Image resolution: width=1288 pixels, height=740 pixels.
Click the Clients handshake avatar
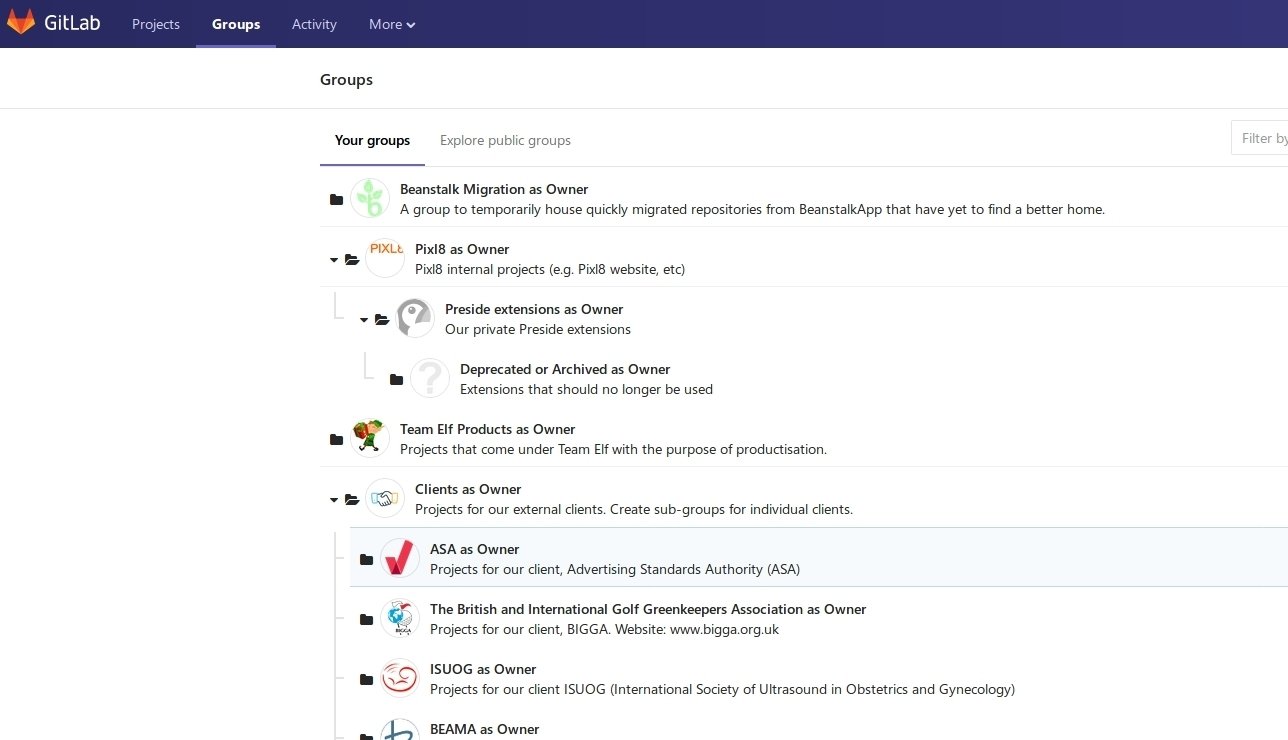[x=385, y=498]
